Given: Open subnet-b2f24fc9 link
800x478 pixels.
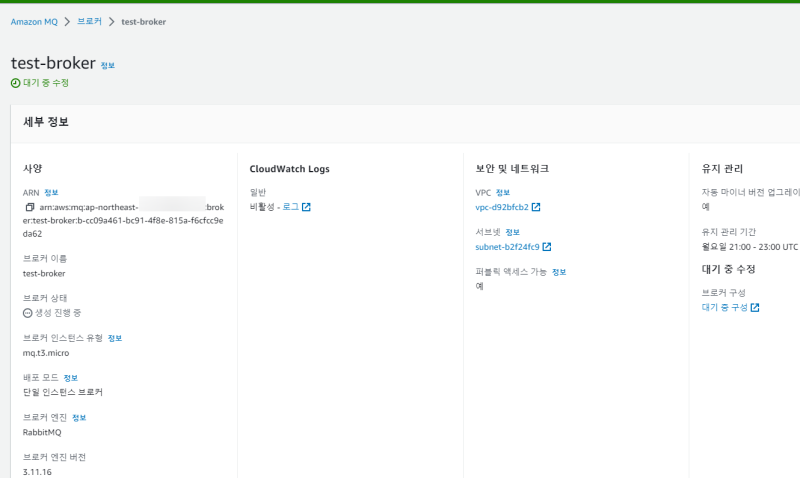Looking at the screenshot, I should click(507, 247).
